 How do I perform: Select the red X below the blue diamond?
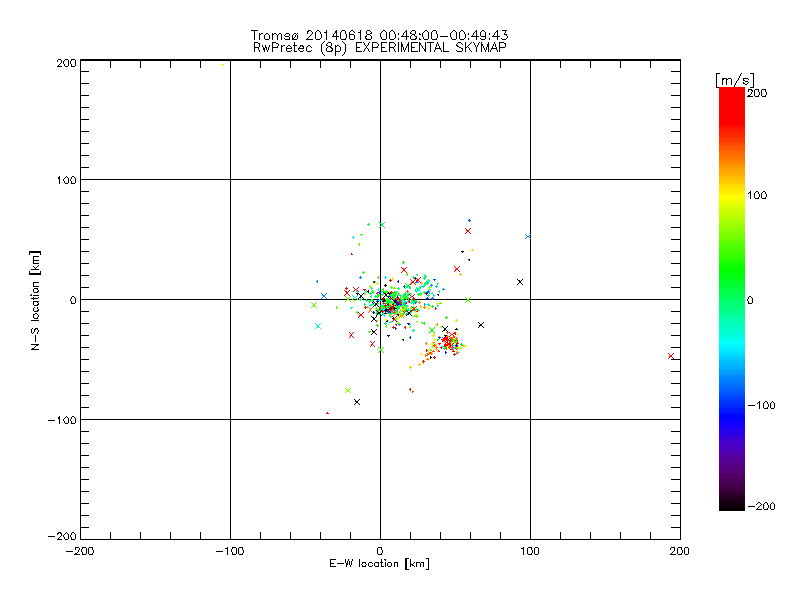tap(468, 231)
